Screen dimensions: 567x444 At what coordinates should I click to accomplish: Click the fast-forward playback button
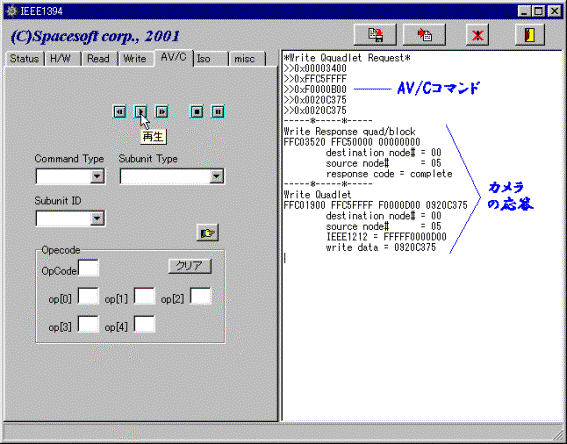point(162,112)
